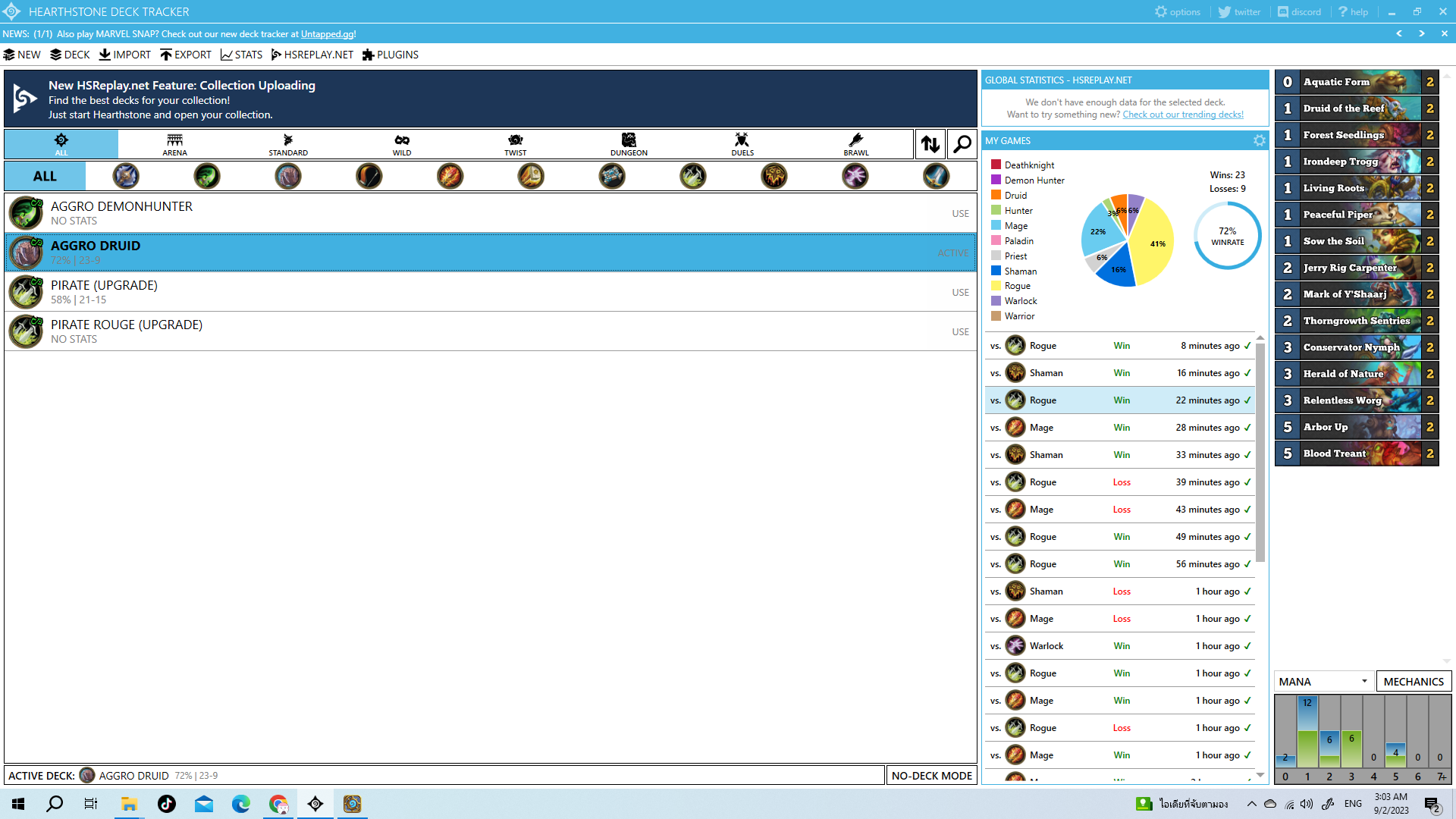
Task: Filter decks by Hunter class icon
Action: point(369,176)
